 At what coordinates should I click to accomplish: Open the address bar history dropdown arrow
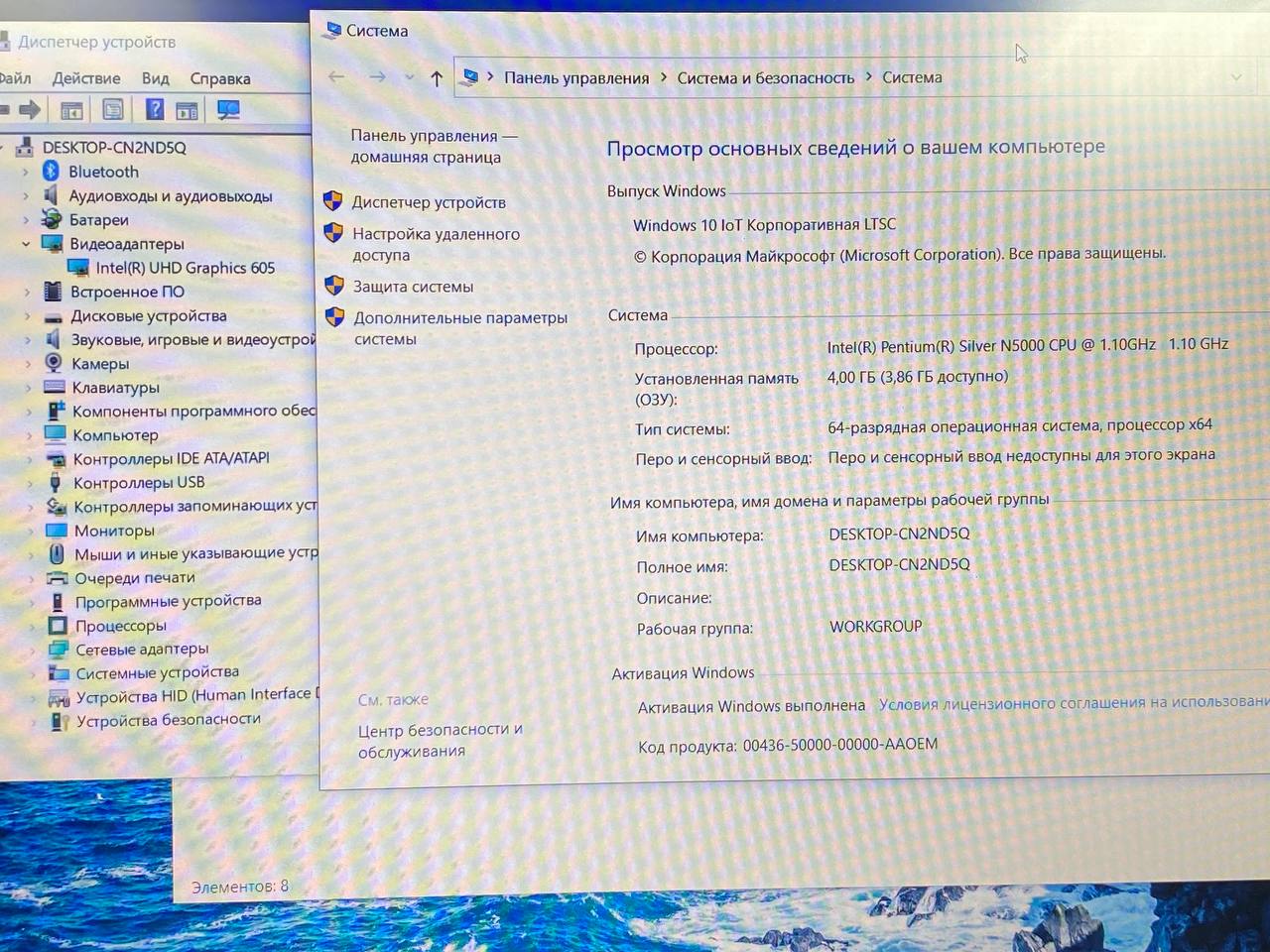coord(1236,77)
